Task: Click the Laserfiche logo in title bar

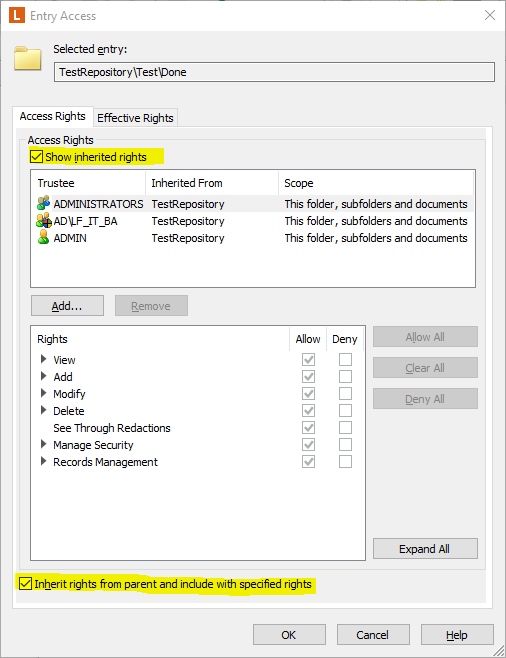Action: click(17, 16)
